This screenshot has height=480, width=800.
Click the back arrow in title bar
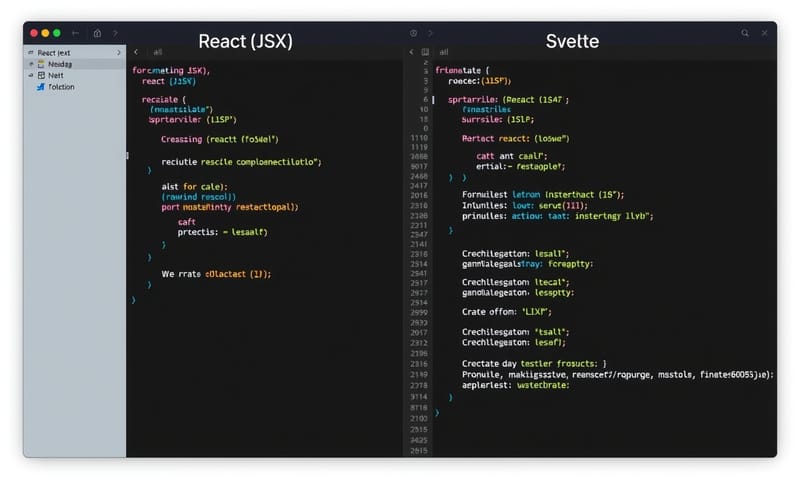pyautogui.click(x=76, y=33)
